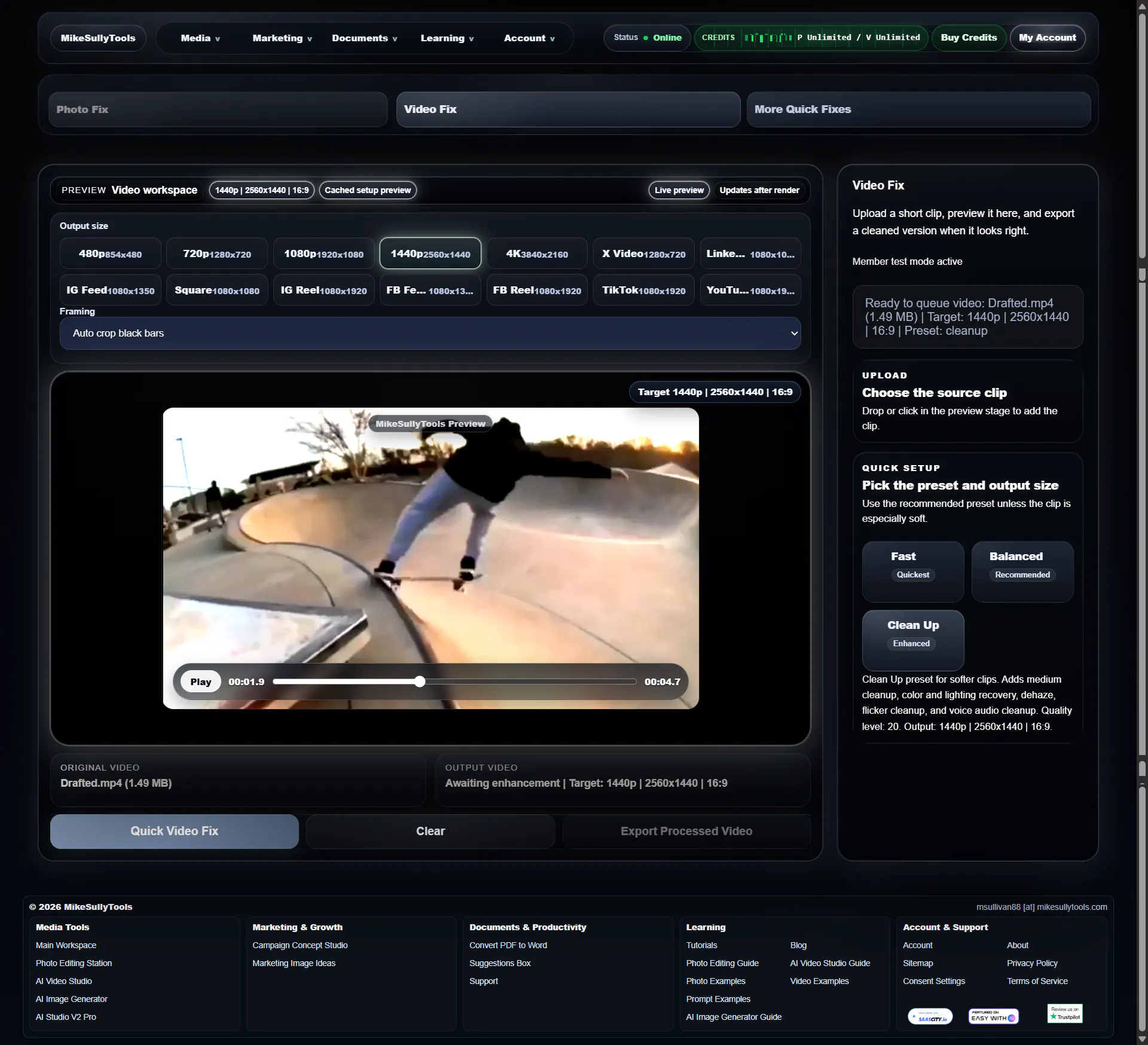Expand the Documents menu

[365, 38]
